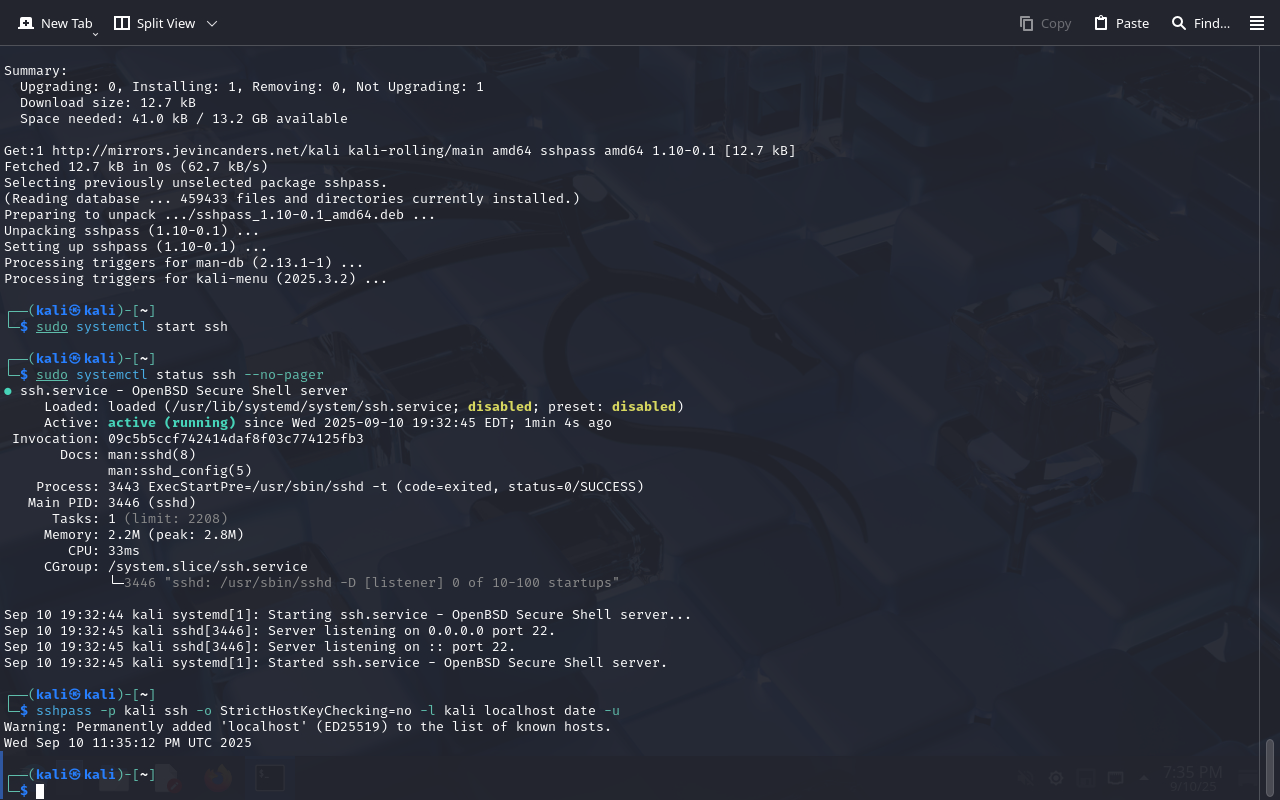Click 'man:sshd_config(5)' docs entry
The width and height of the screenshot is (1280, 800).
(x=180, y=471)
